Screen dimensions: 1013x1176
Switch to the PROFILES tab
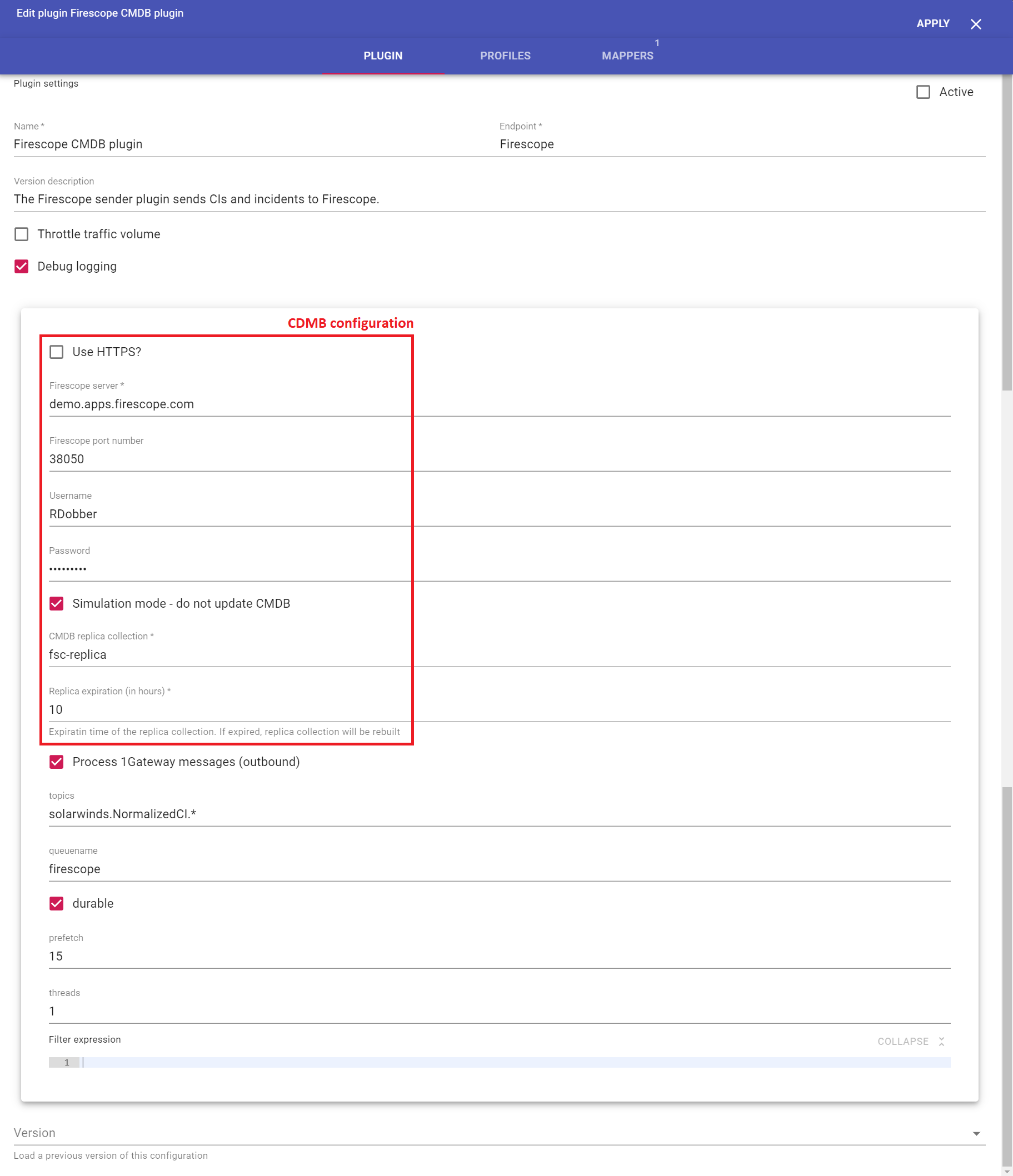coord(505,56)
